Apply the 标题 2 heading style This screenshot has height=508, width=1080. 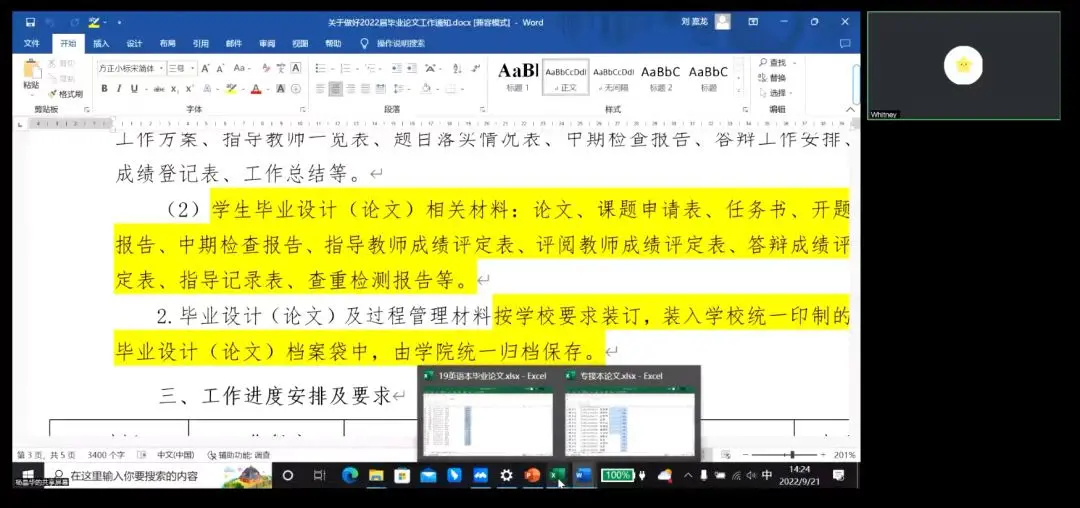[661, 77]
